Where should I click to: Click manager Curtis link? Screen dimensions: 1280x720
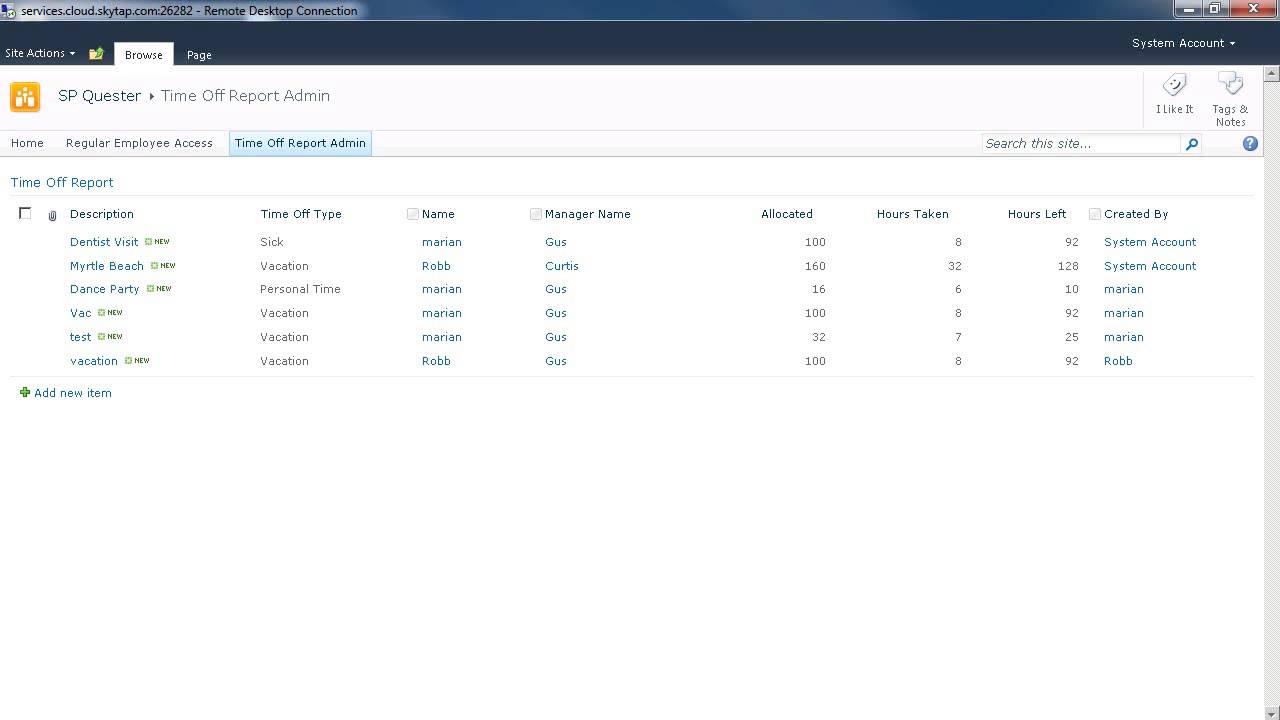click(562, 266)
